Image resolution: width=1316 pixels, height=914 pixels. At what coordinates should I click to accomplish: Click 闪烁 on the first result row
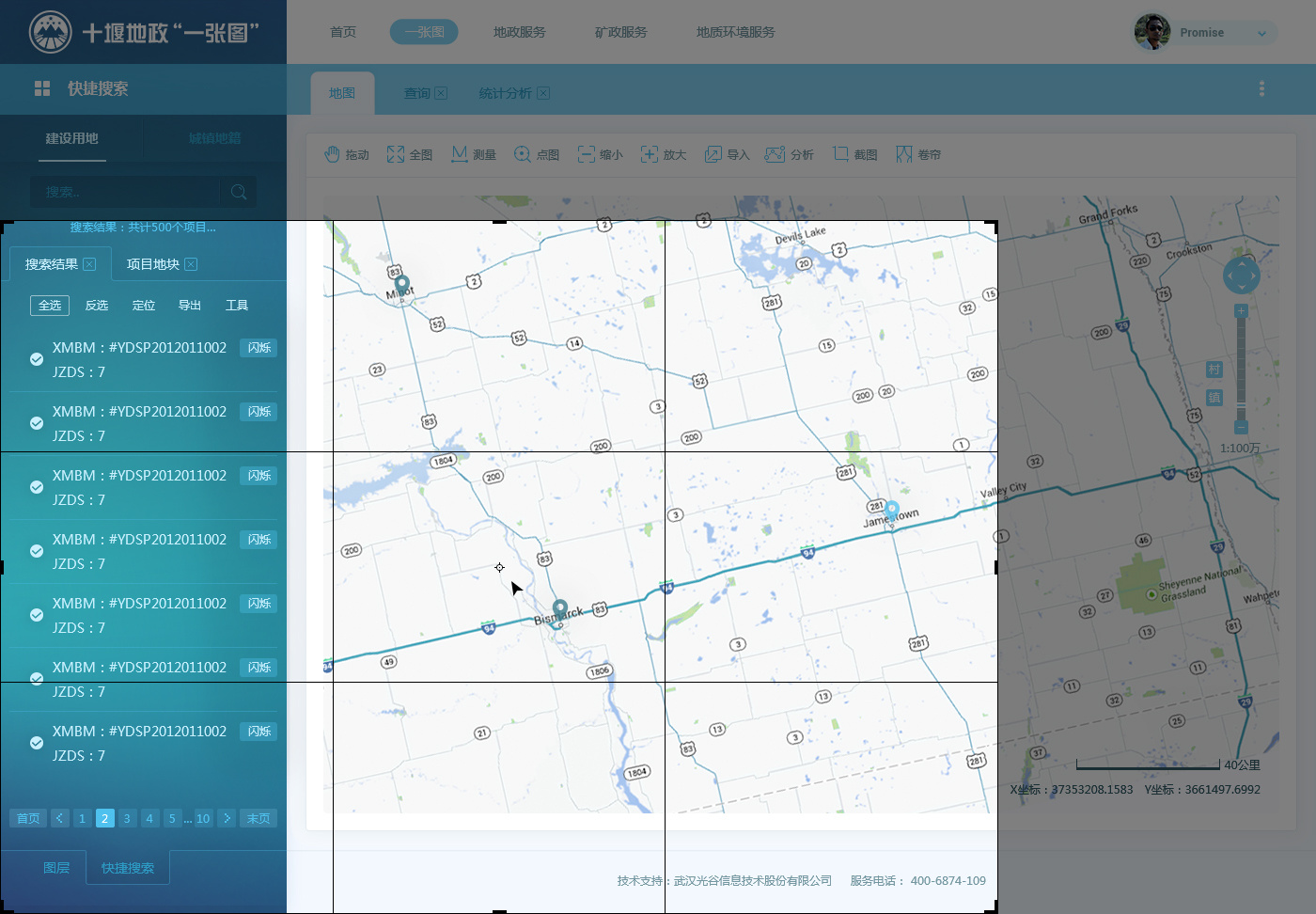tap(258, 348)
